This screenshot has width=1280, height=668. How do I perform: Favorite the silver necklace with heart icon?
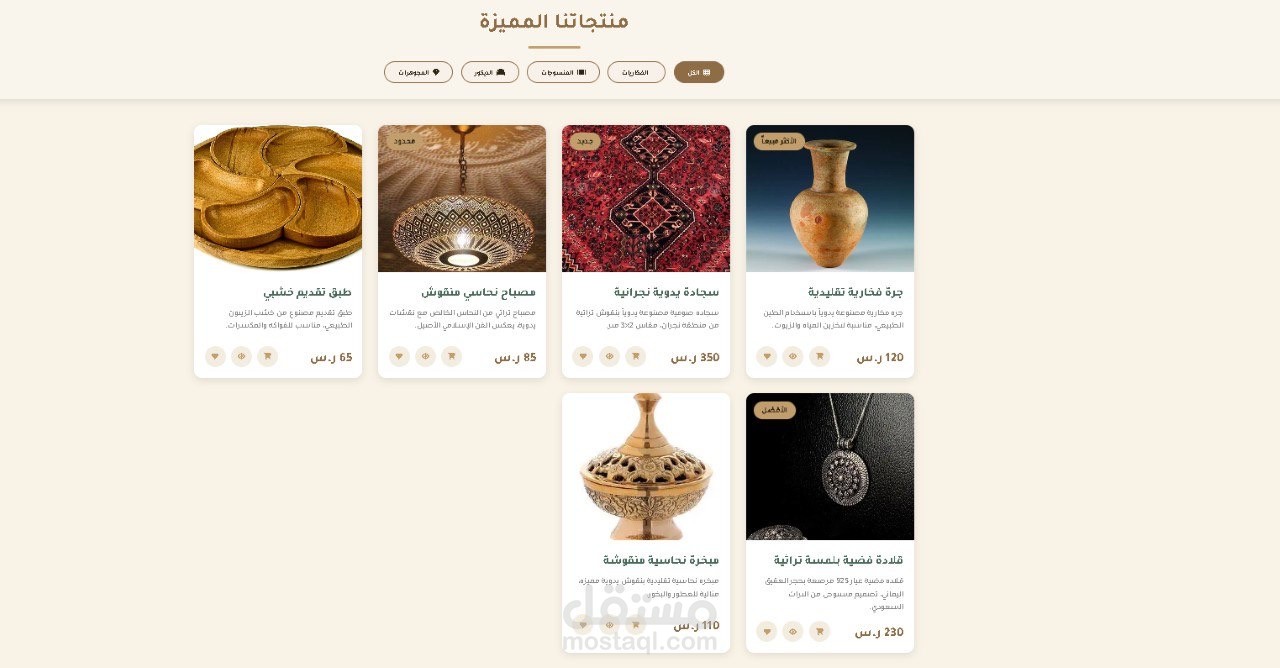click(x=767, y=631)
